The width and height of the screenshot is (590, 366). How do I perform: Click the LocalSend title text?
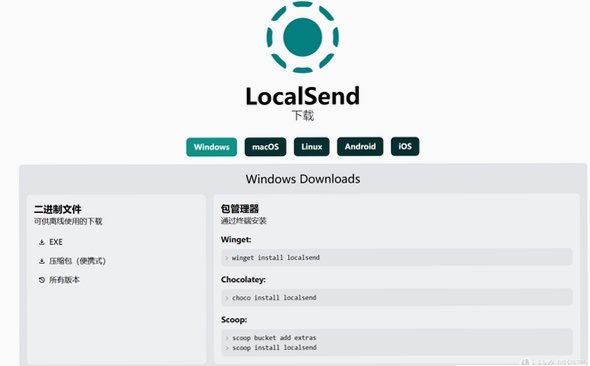tap(303, 96)
